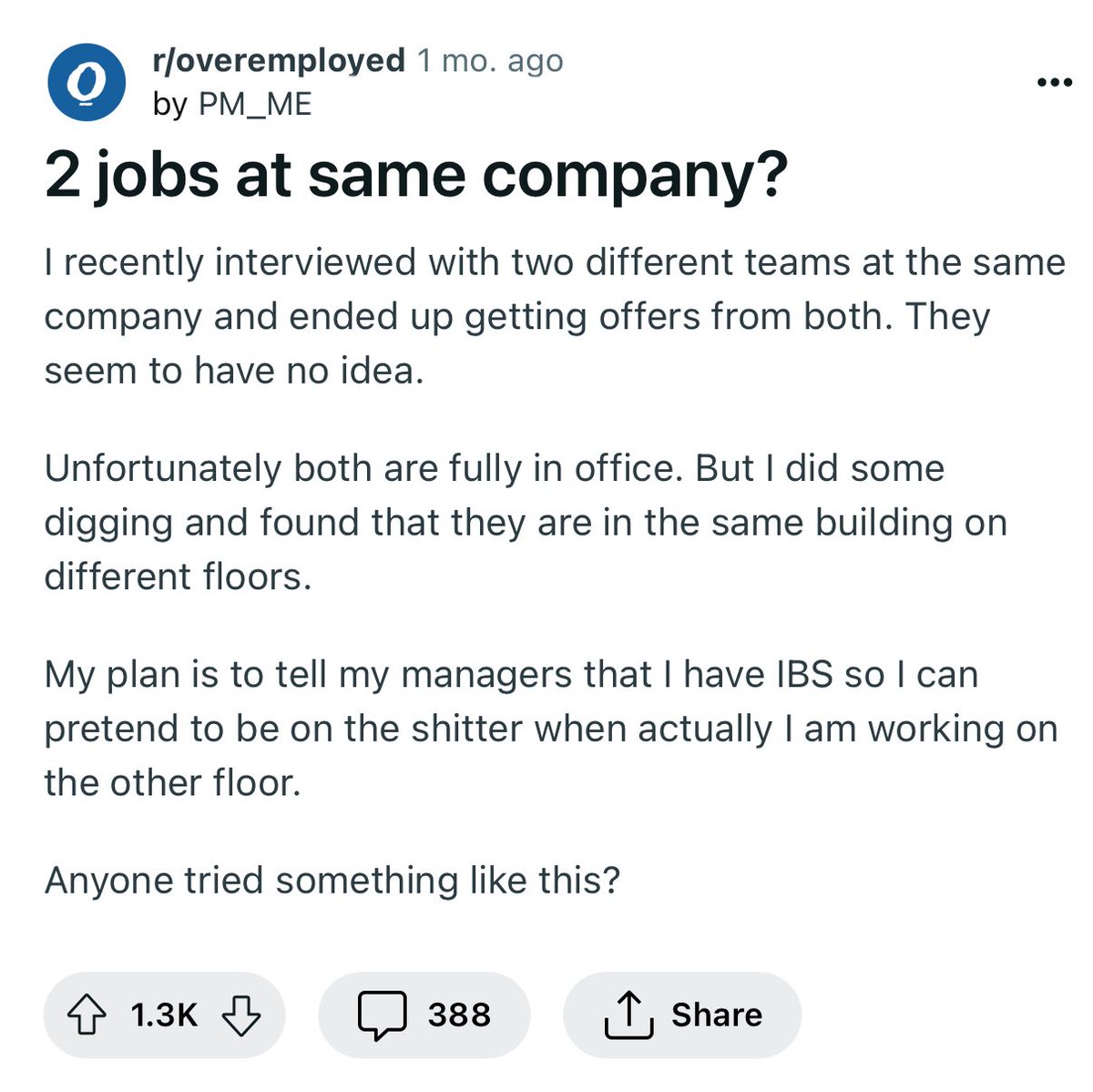The image size is (1093, 1092).
Task: Click the 'the other floor.' text line
Action: click(172, 783)
